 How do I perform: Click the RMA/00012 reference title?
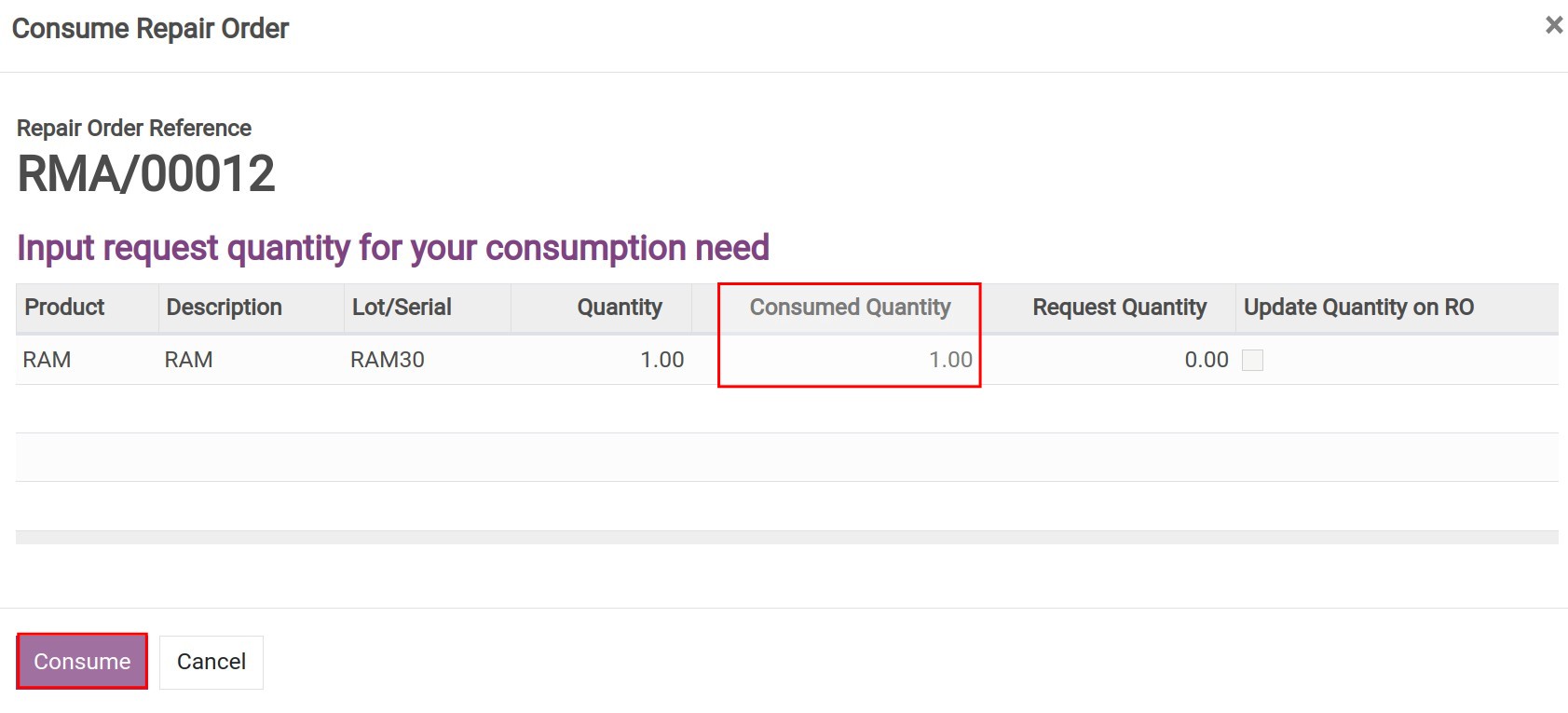pyautogui.click(x=146, y=174)
